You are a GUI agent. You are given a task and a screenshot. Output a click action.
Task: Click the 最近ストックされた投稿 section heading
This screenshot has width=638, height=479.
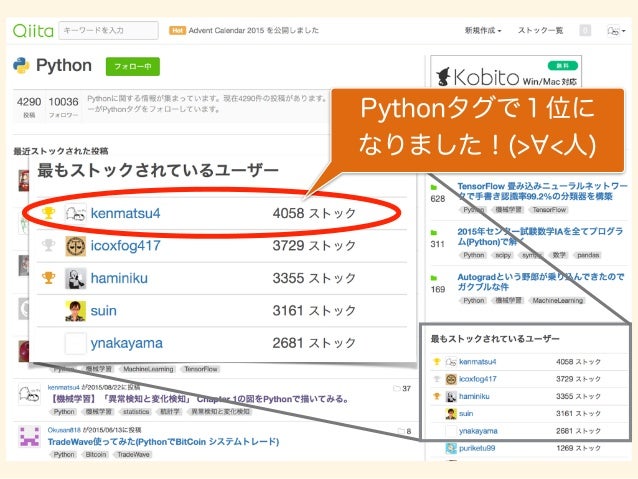tap(61, 151)
